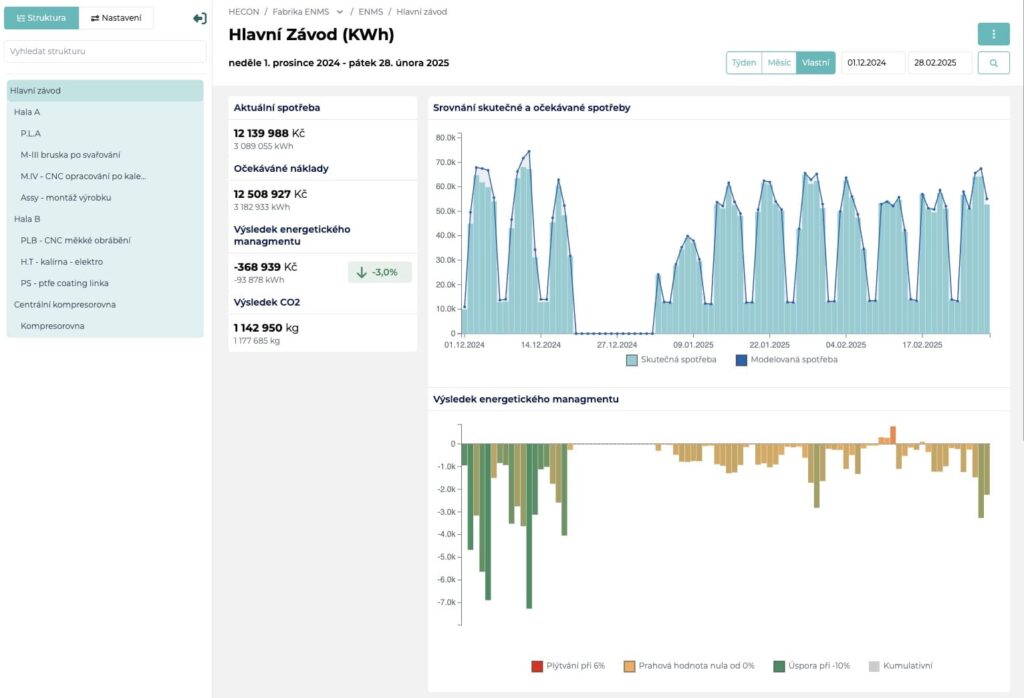Toggle the Modelovaná spotřeba legend swatch
1024x698 pixels.
pyautogui.click(x=741, y=360)
